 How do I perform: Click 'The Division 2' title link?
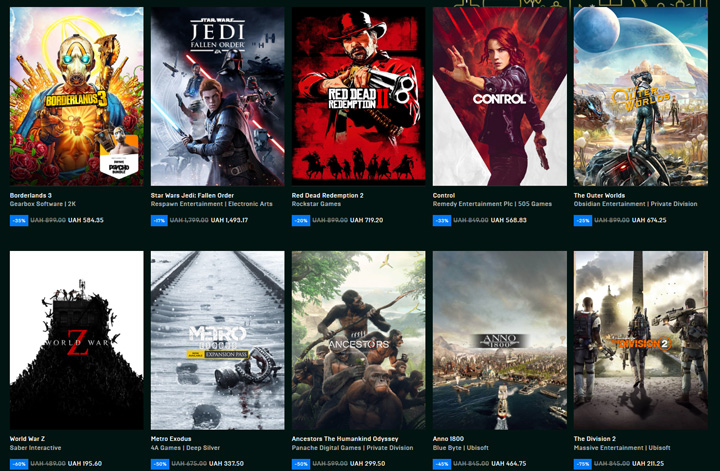tap(595, 439)
